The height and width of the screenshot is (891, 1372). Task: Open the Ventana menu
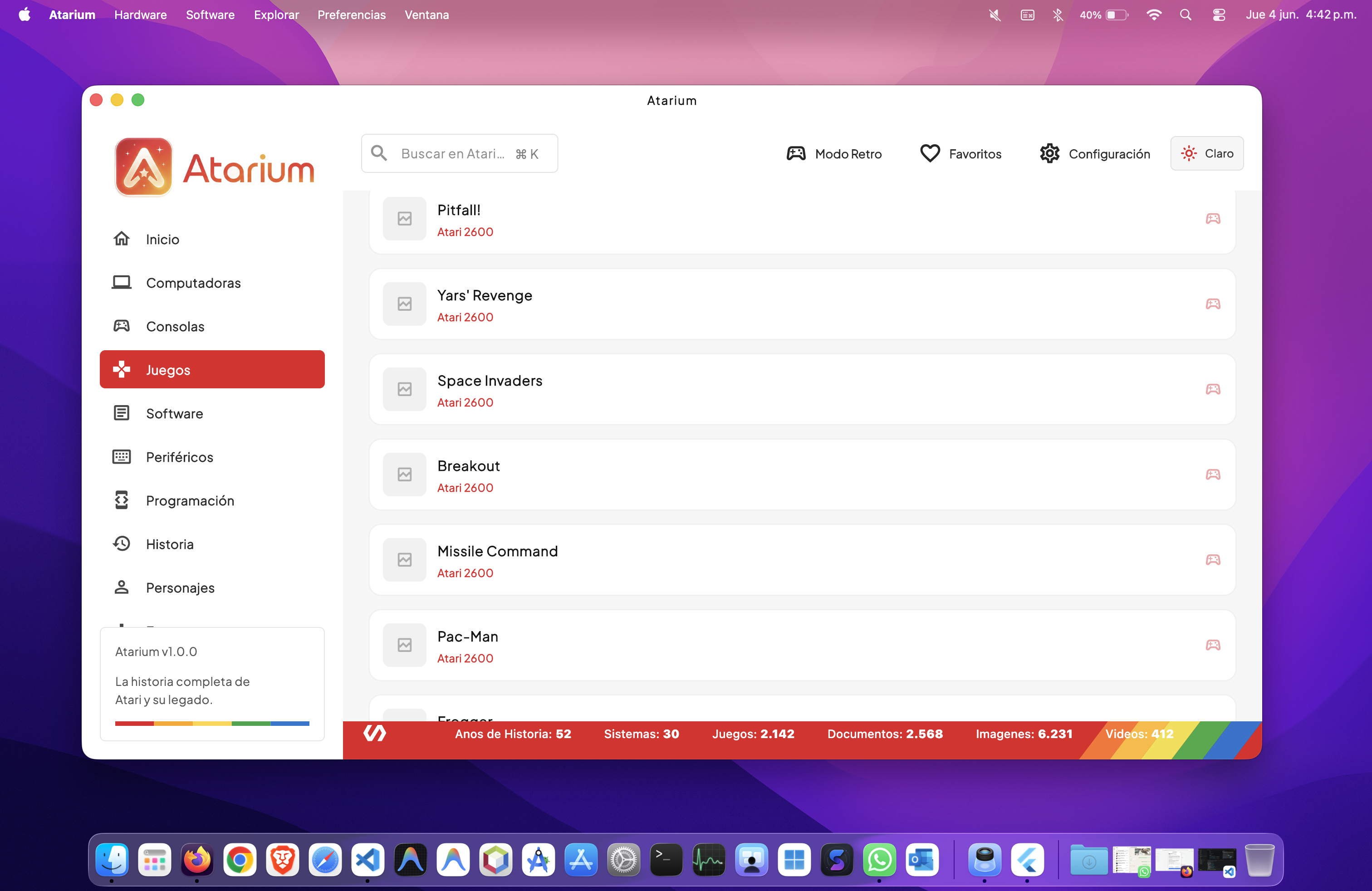coord(426,15)
